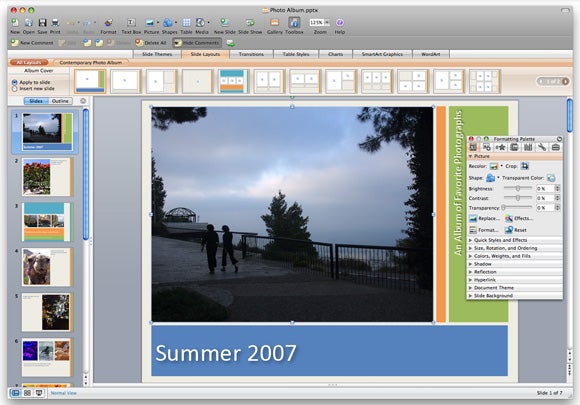Open the Table Styles tab

tap(296, 54)
